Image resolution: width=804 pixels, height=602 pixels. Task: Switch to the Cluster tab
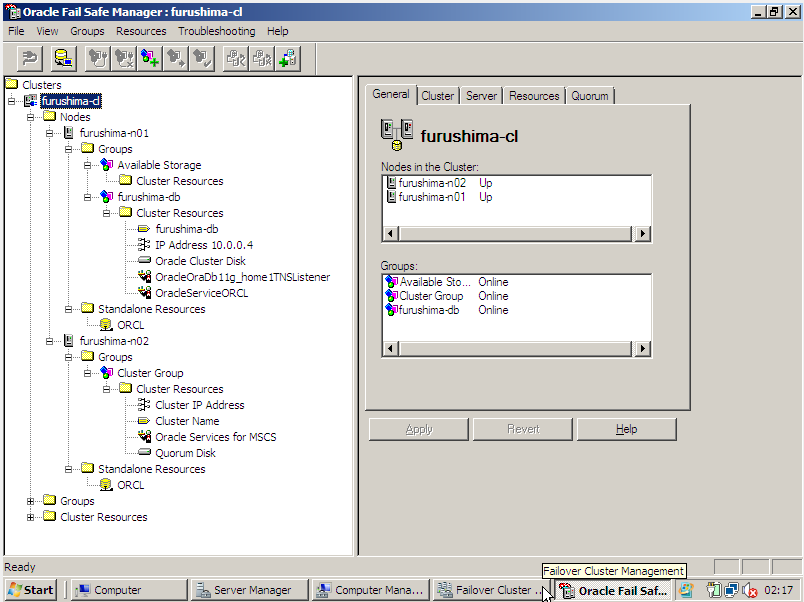click(x=437, y=96)
